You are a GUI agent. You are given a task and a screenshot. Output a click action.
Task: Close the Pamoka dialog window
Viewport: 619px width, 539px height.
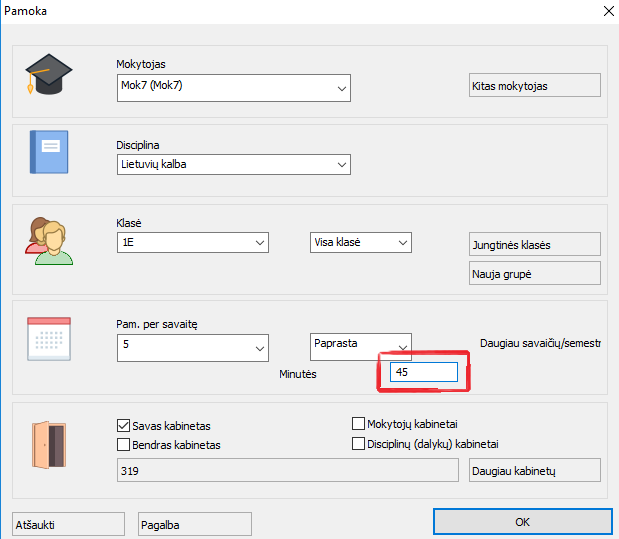606,11
